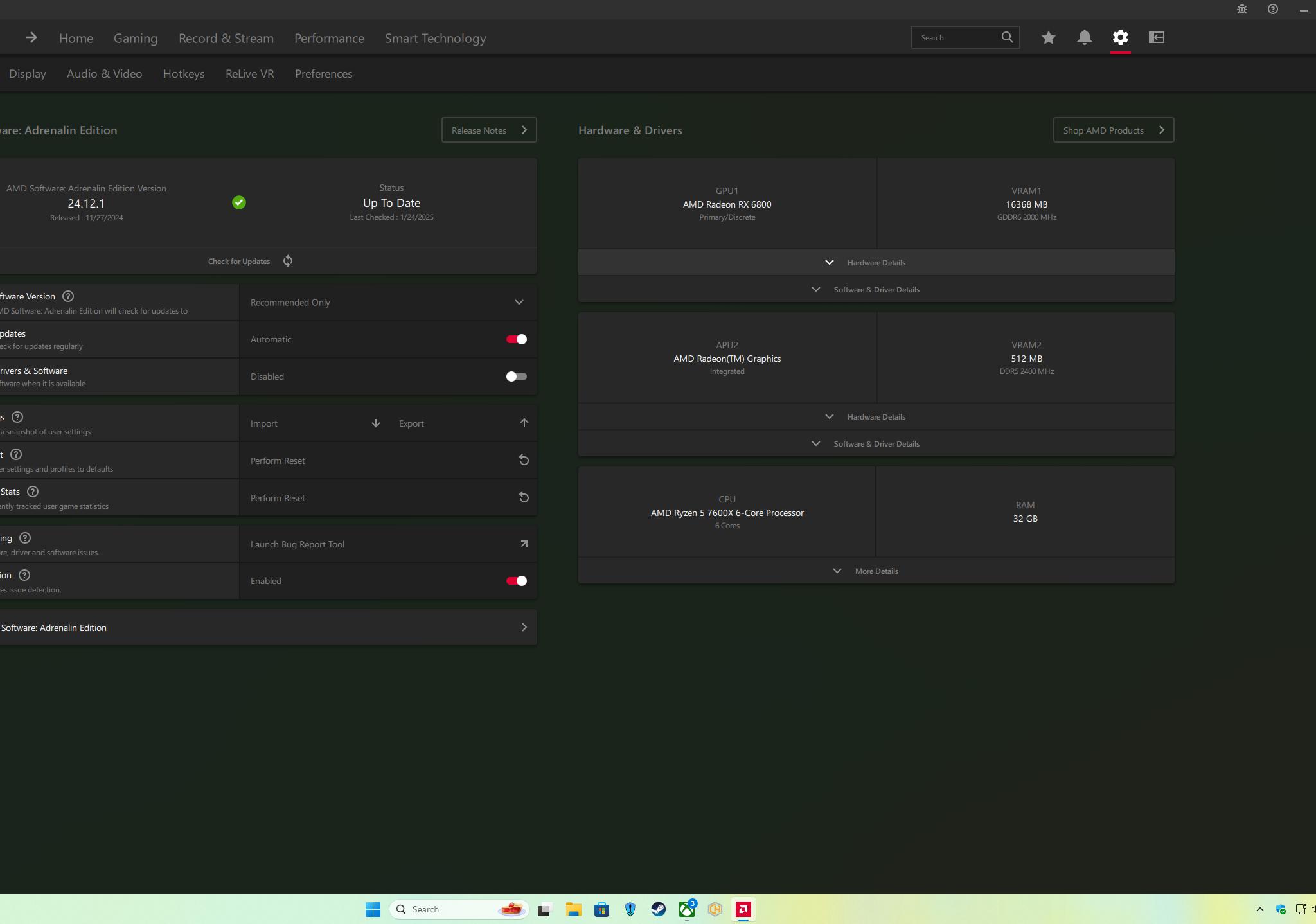Click help icon in the bug reporting row

point(25,538)
